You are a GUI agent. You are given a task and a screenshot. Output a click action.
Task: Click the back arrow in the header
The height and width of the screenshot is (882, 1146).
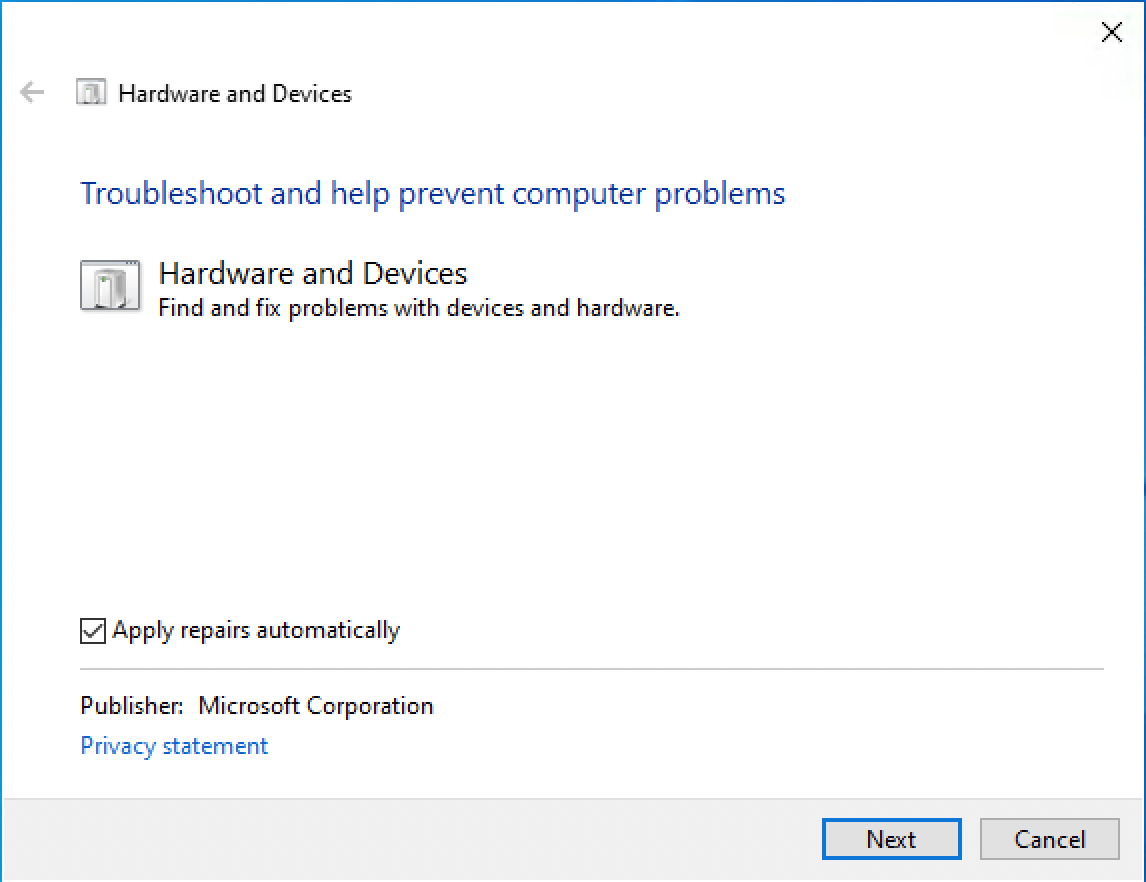32,94
